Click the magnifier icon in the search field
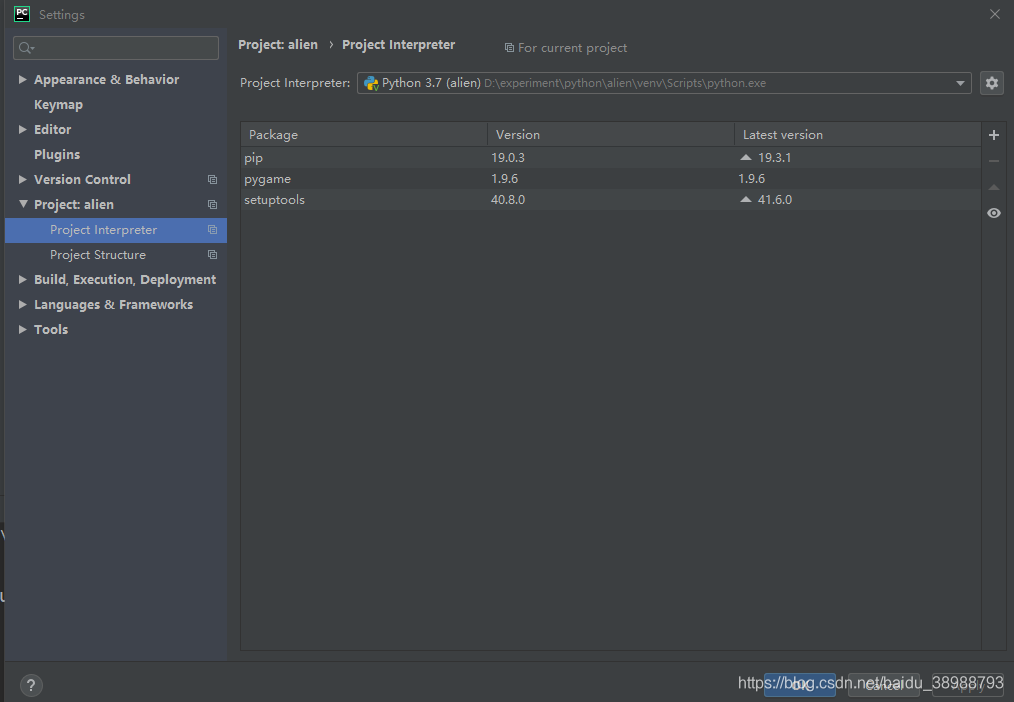The image size is (1014, 702). 24,47
